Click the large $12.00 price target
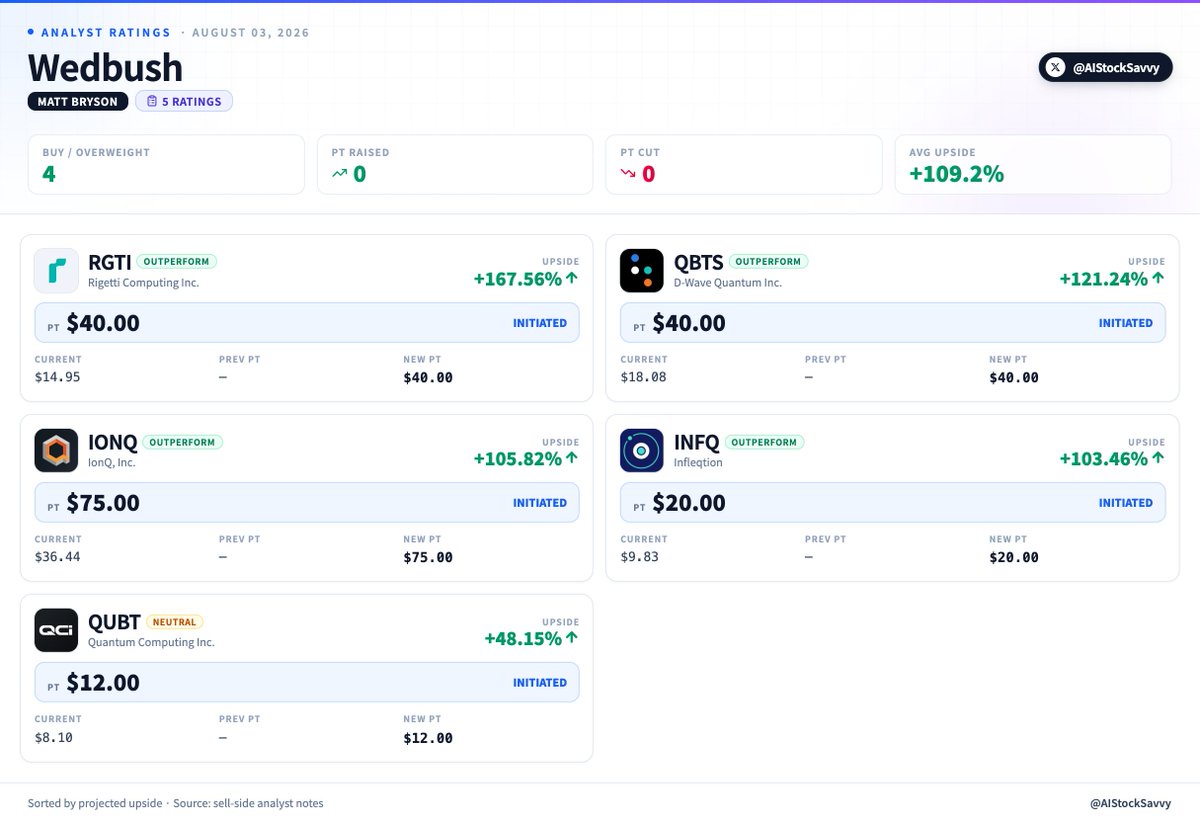 click(x=103, y=683)
